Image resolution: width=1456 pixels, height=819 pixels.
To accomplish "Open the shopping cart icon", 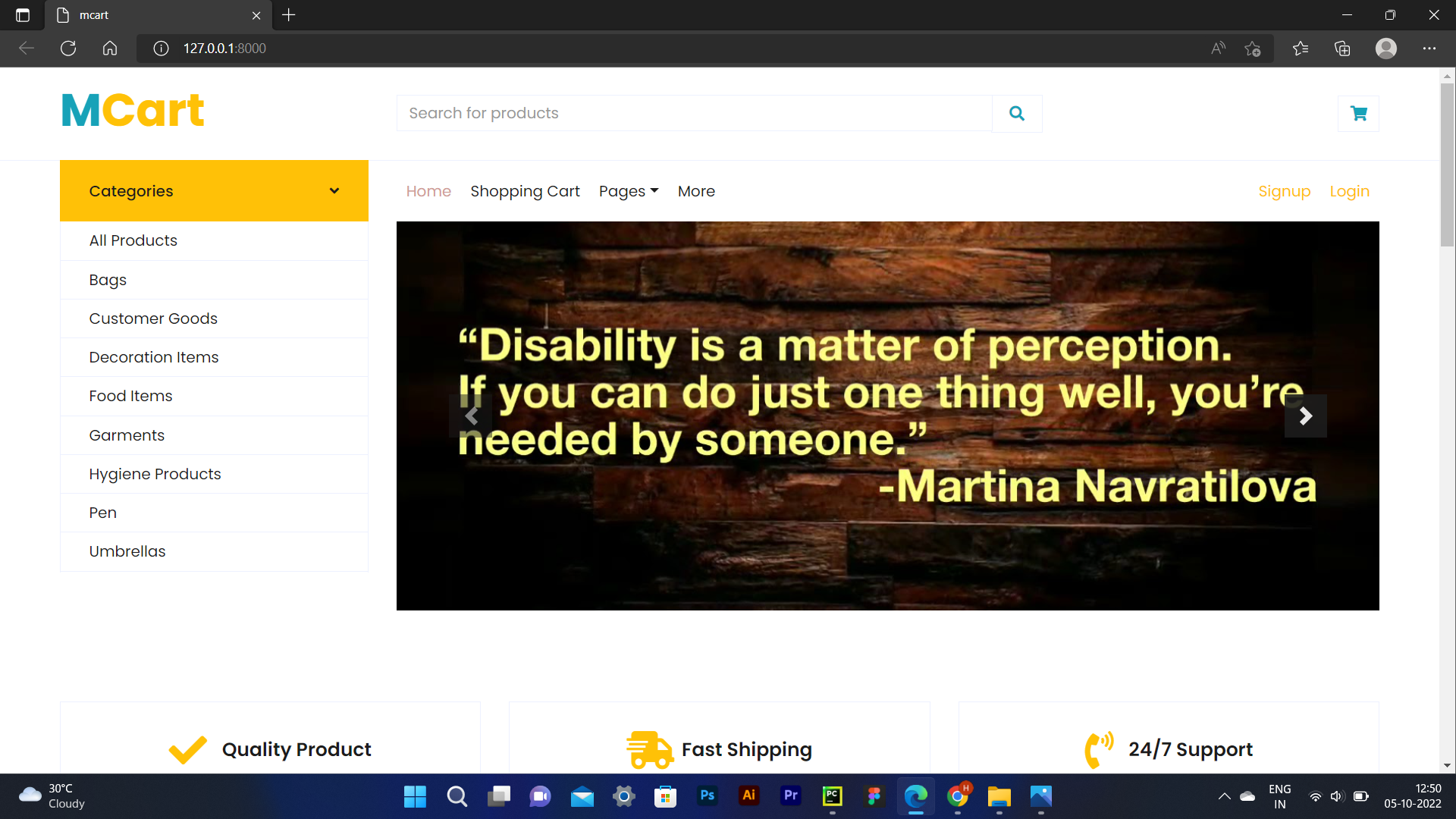I will tap(1358, 114).
